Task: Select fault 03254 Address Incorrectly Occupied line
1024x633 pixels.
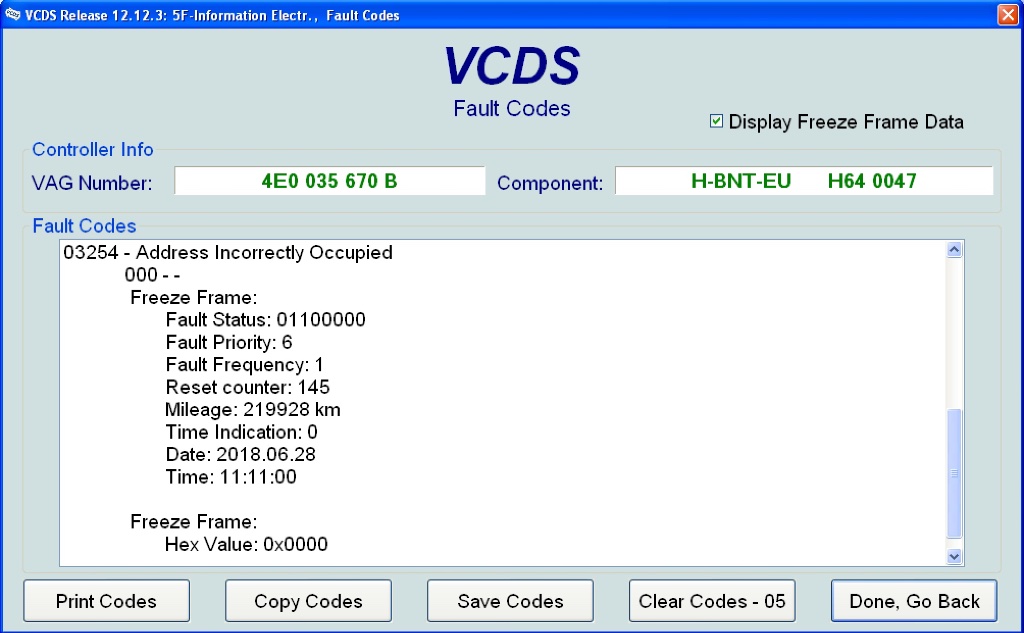Action: [228, 253]
